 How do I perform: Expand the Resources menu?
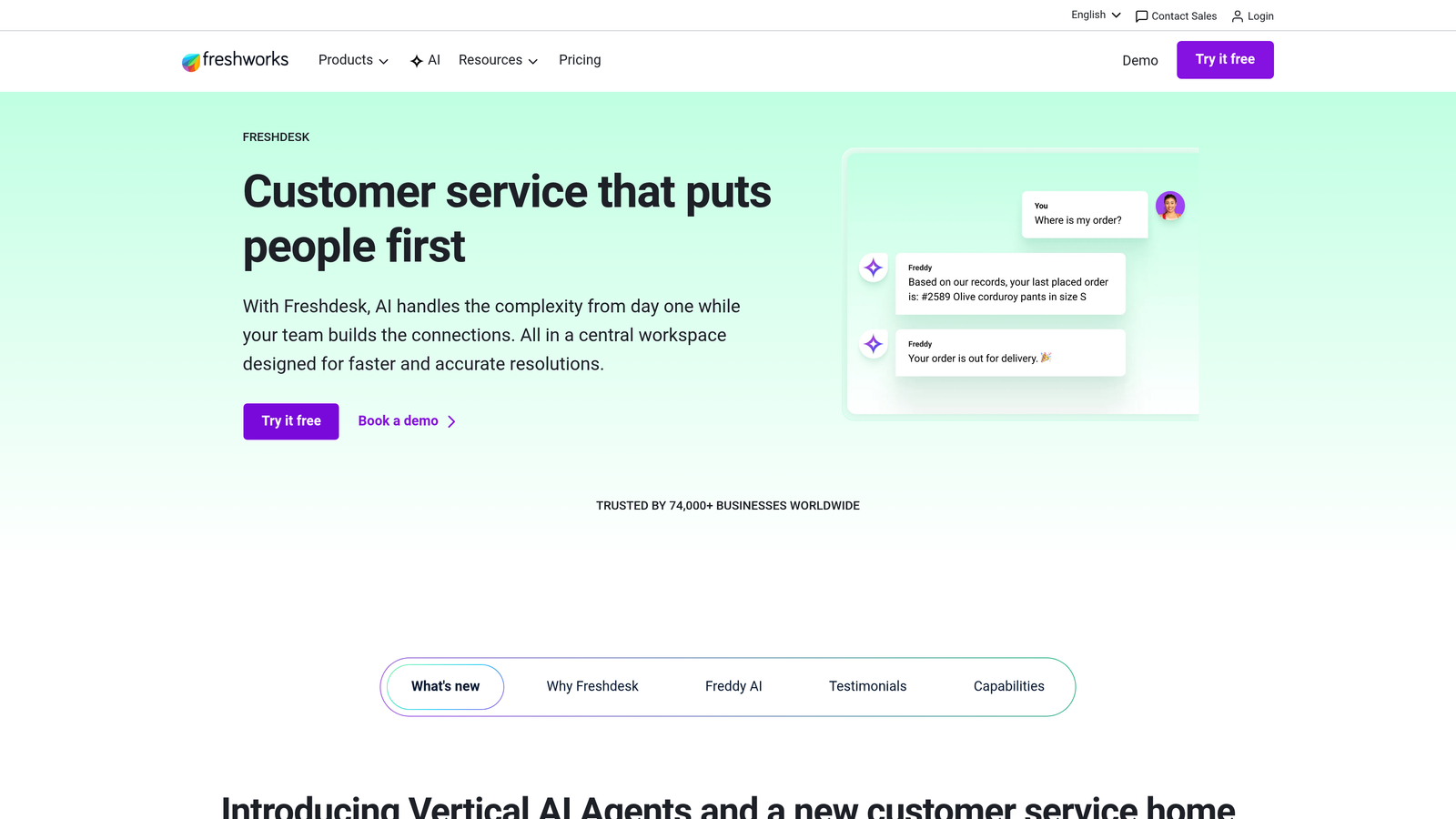tap(498, 60)
